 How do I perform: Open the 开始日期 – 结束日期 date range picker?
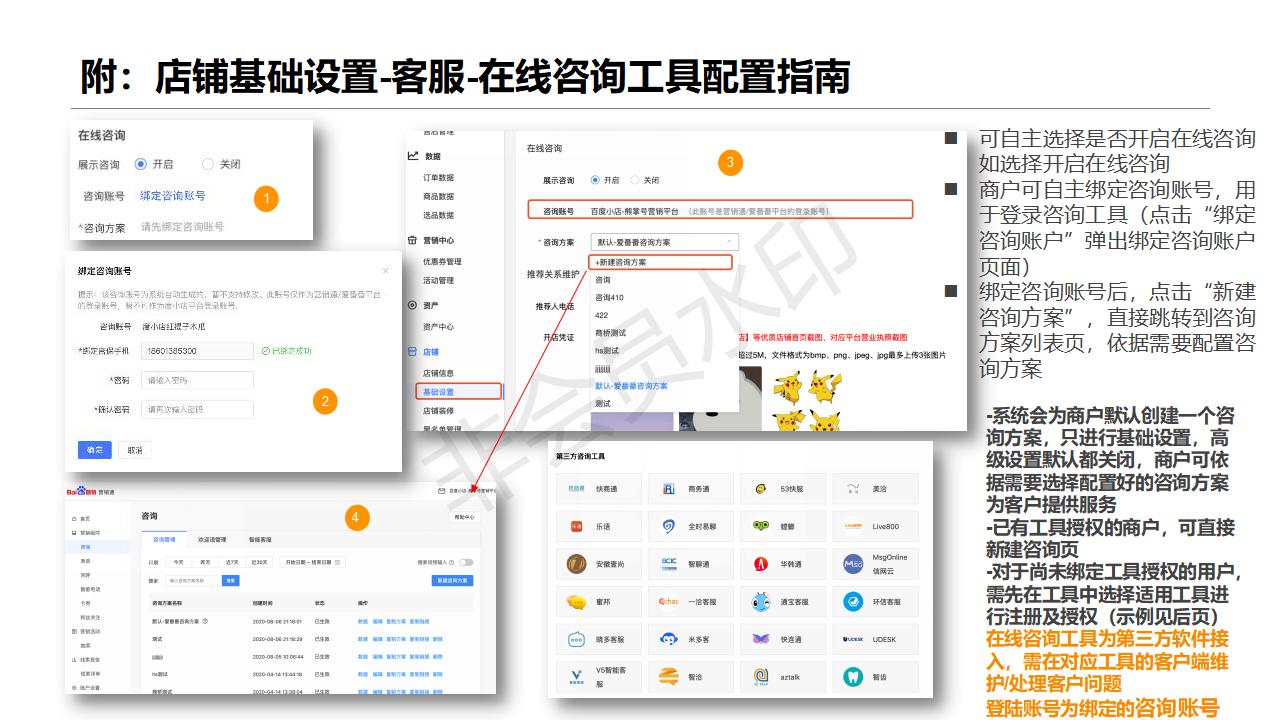click(x=311, y=563)
